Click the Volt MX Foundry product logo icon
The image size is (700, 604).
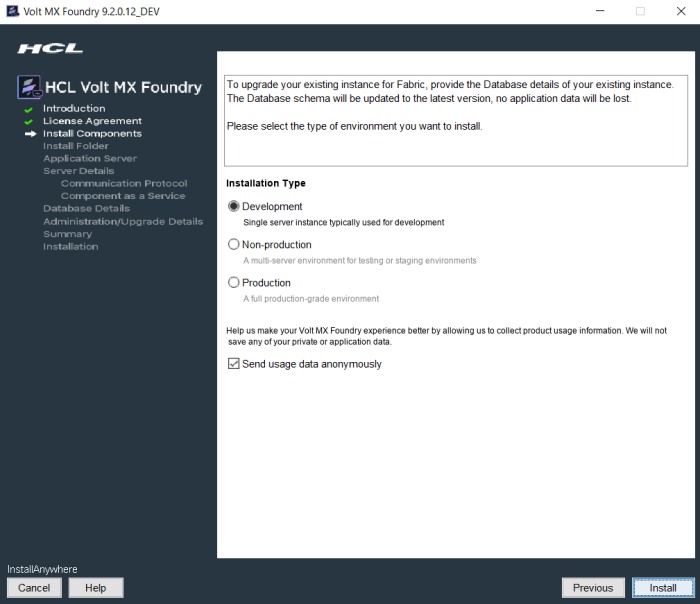[x=30, y=87]
